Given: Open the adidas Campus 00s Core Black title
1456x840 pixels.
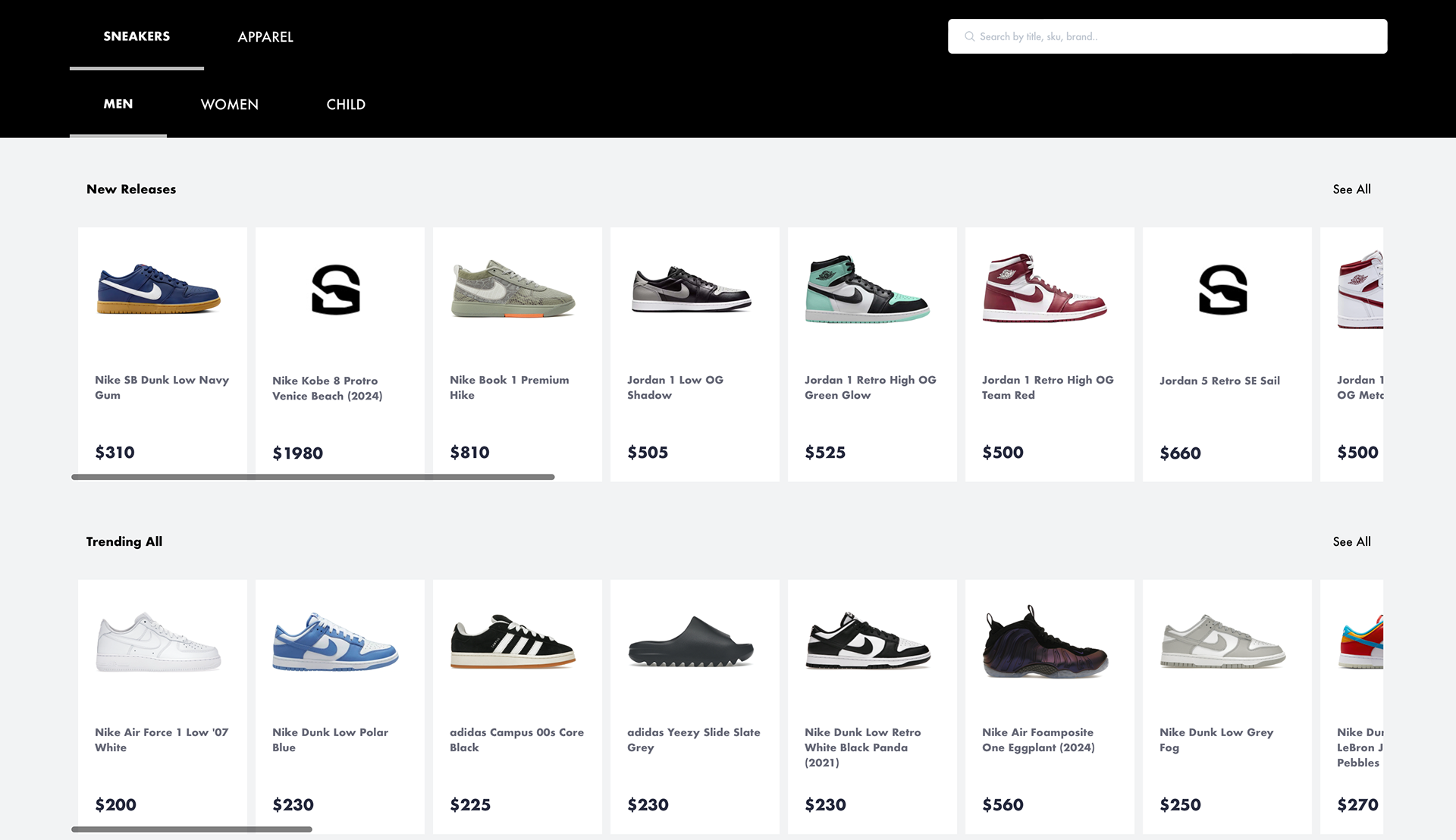Looking at the screenshot, I should tap(516, 740).
